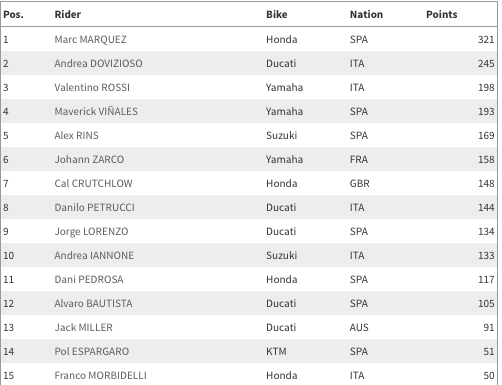The image size is (502, 385).
Task: Click the Nation column header
Action: 366,14
